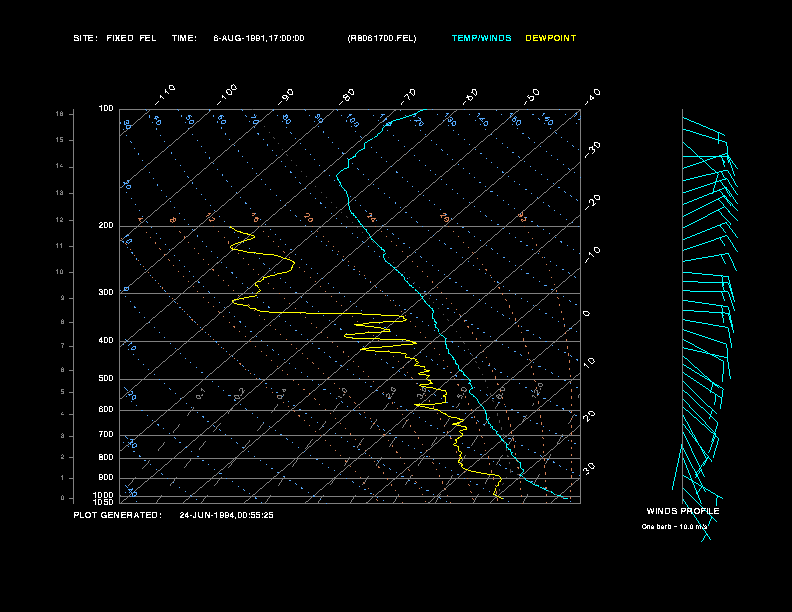Click the '30' right-side temperature label
The width and height of the screenshot is (792, 612).
[589, 469]
